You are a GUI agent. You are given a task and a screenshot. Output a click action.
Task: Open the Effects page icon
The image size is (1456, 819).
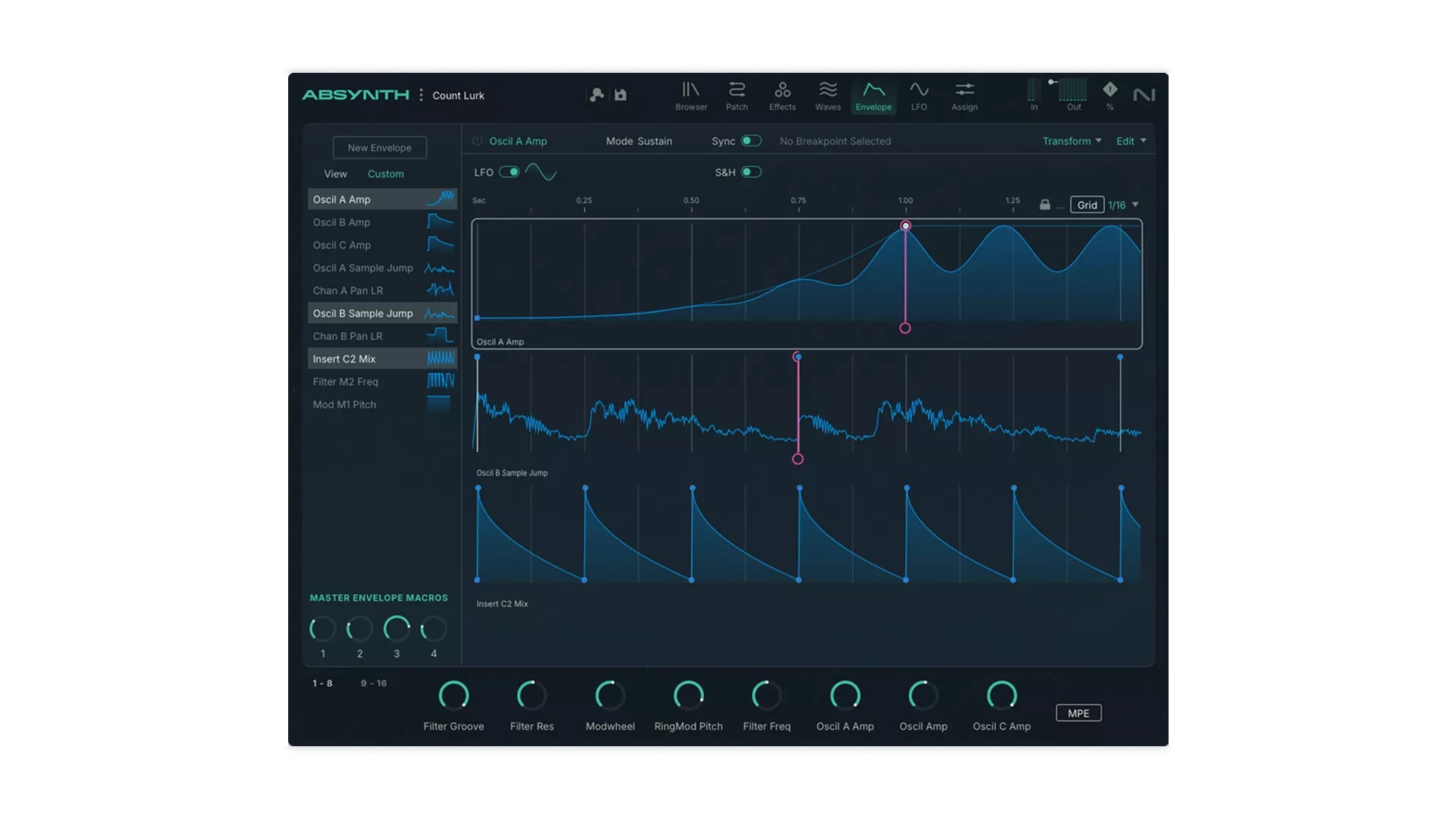pyautogui.click(x=782, y=96)
